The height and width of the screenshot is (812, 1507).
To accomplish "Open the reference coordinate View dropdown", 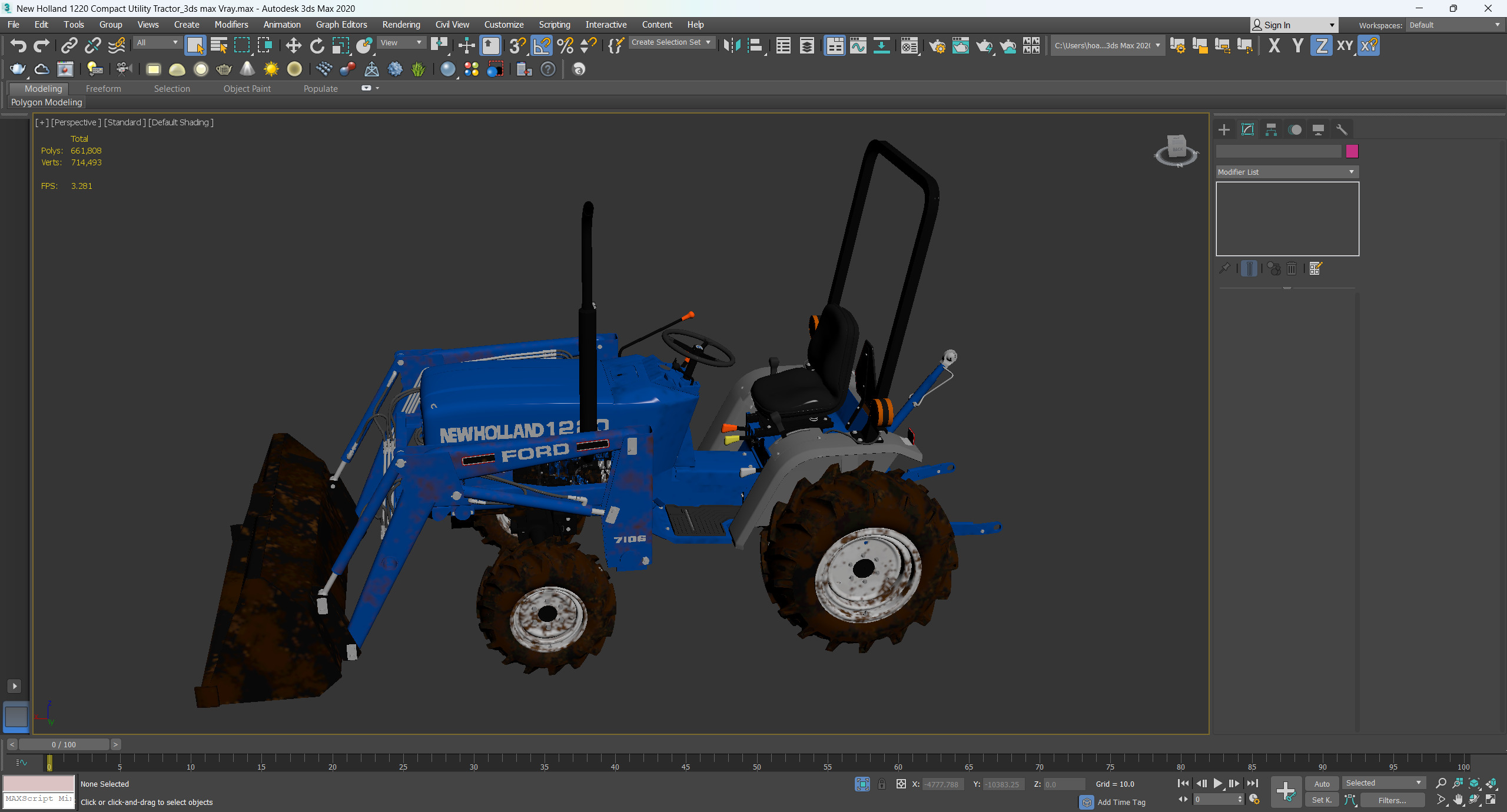I will pos(401,42).
